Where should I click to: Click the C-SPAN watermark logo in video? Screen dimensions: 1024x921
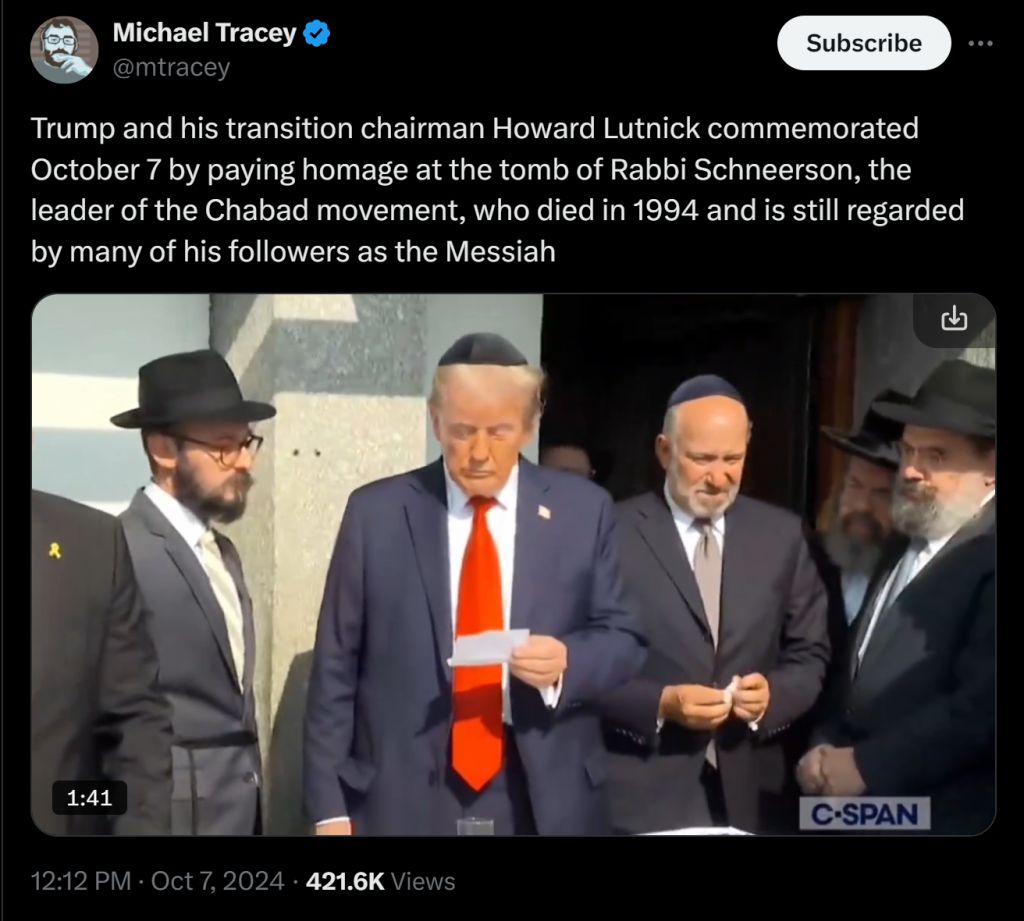click(x=865, y=814)
